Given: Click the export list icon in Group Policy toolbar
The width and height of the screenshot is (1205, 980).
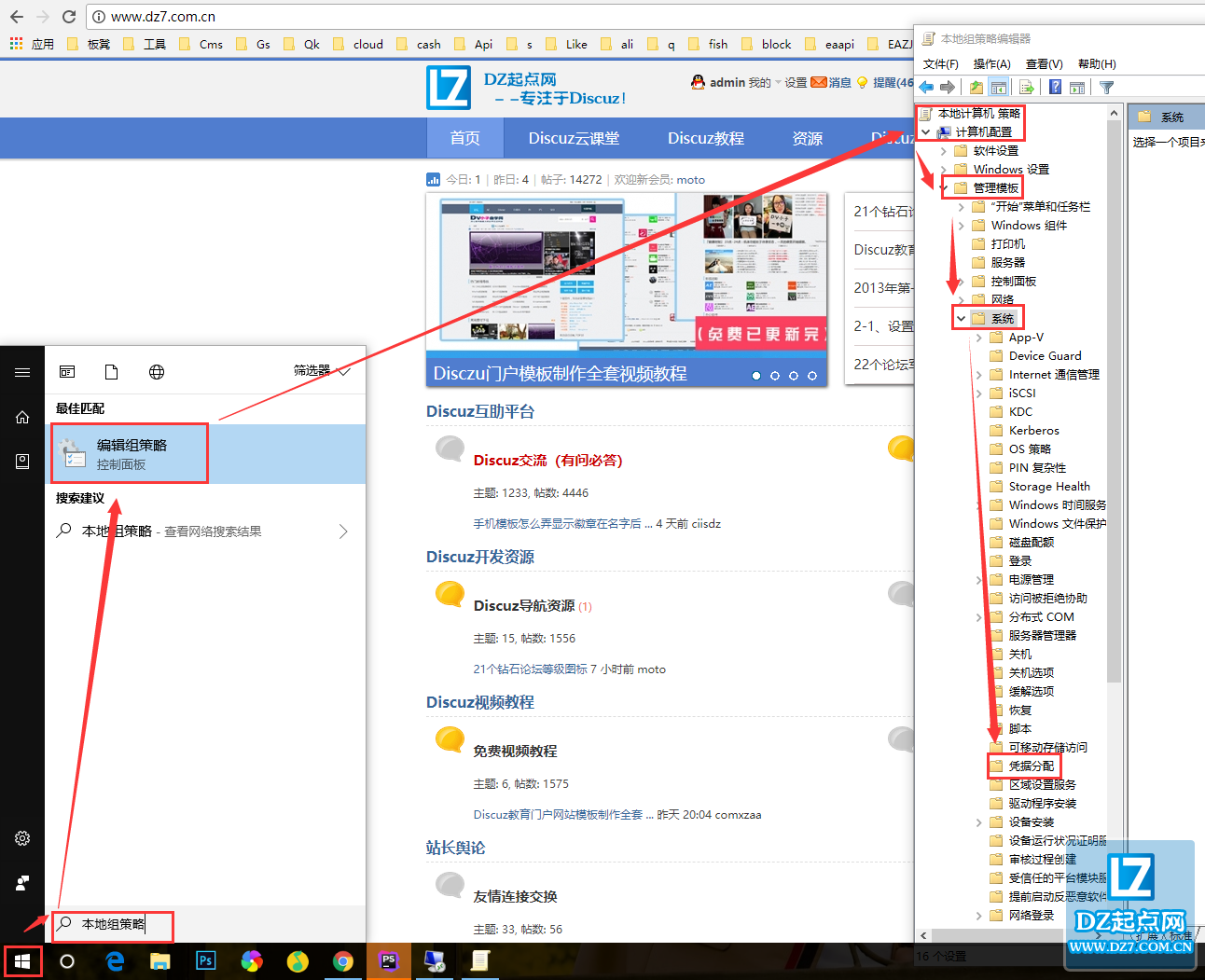Looking at the screenshot, I should (1027, 87).
